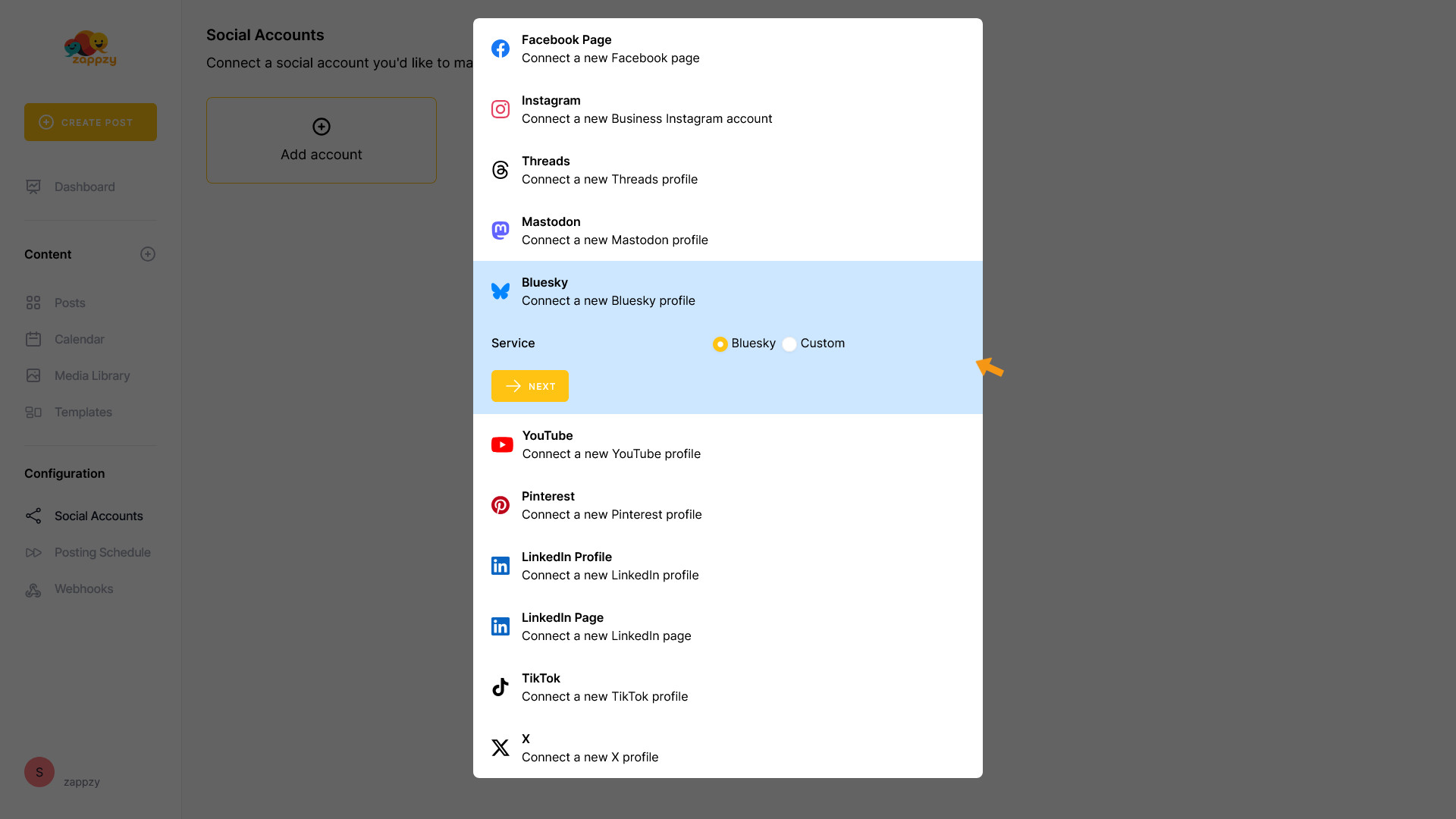
Task: Select the Bluesky service radio button
Action: tap(720, 344)
